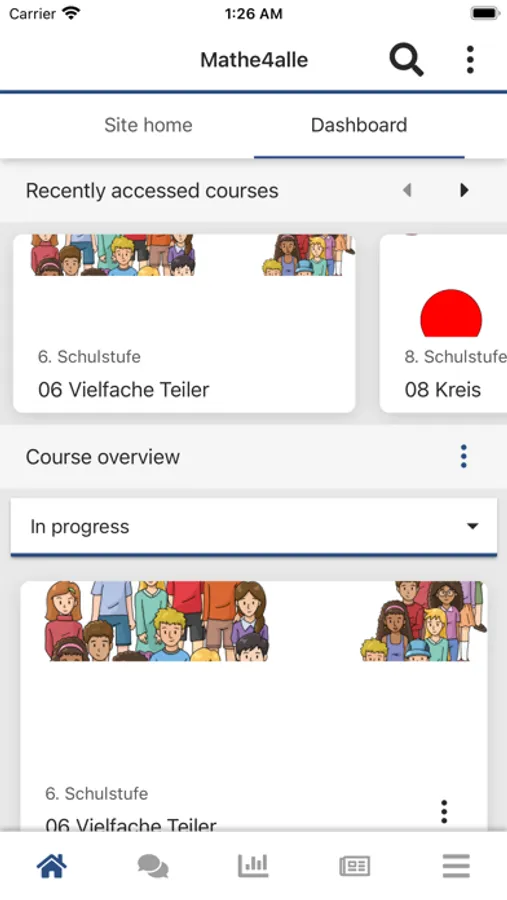Tap the home icon in bottom bar
The height and width of the screenshot is (900, 507).
point(52,866)
